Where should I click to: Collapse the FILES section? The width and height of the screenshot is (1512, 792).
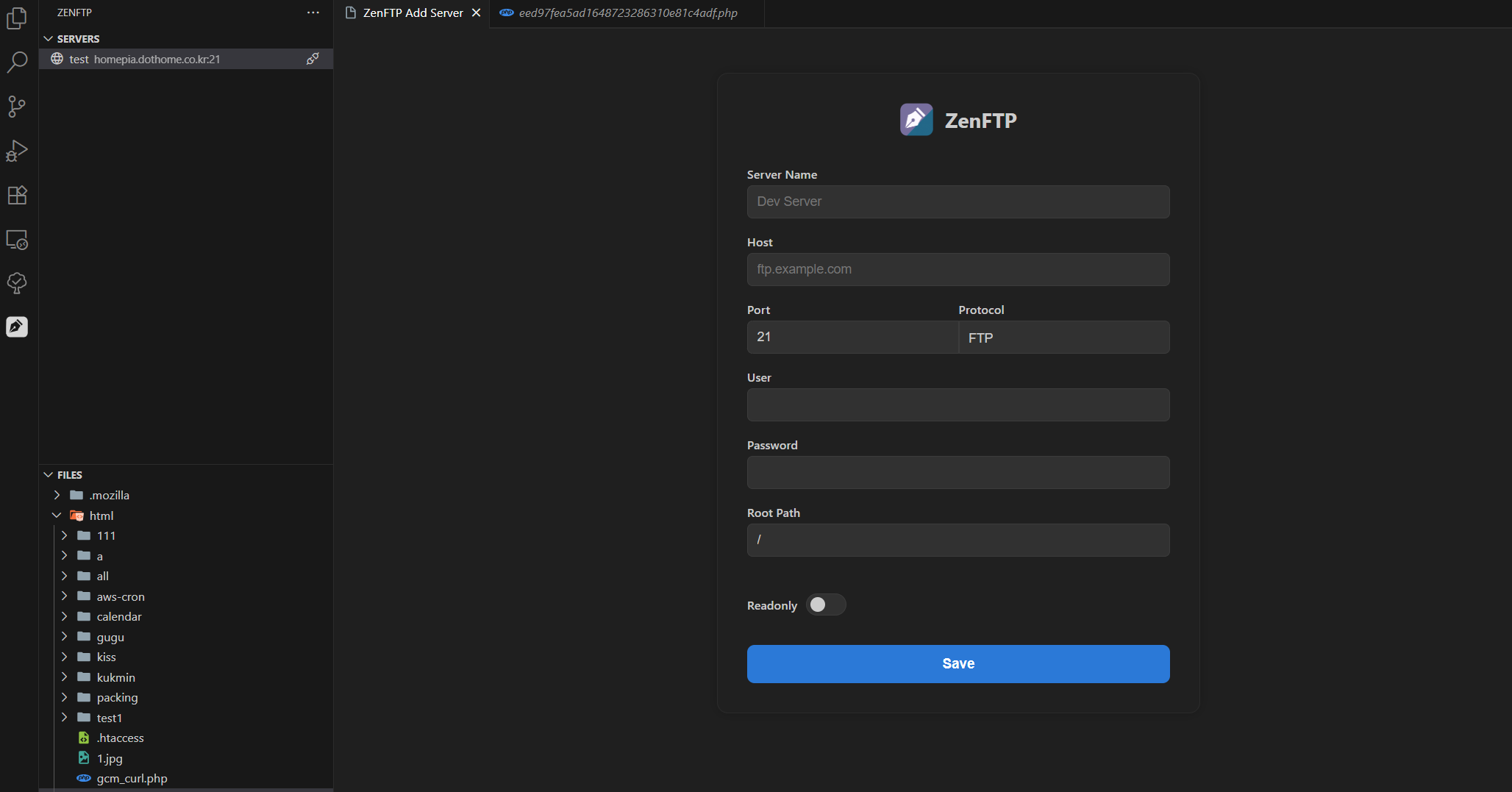point(49,475)
